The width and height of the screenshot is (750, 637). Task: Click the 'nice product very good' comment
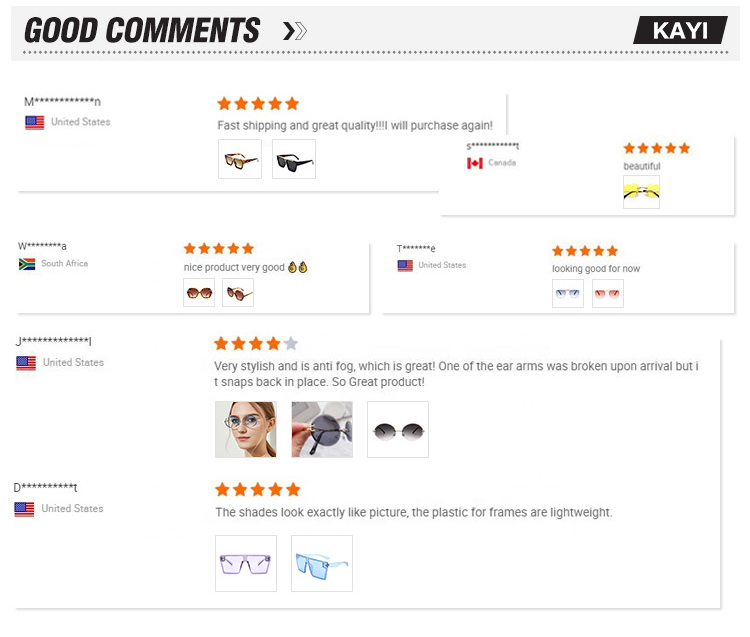[x=245, y=267]
